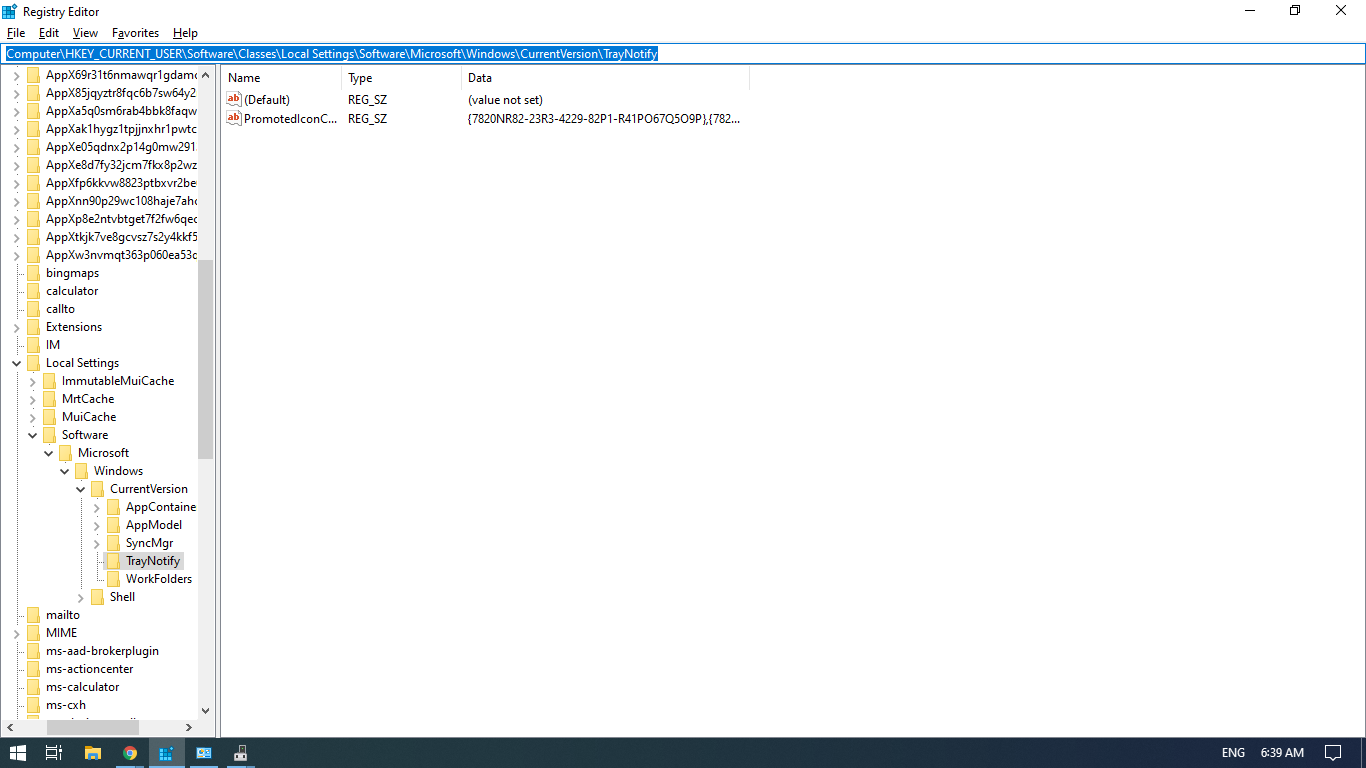Expand the AppModel node
The image size is (1366, 768).
coord(97,525)
